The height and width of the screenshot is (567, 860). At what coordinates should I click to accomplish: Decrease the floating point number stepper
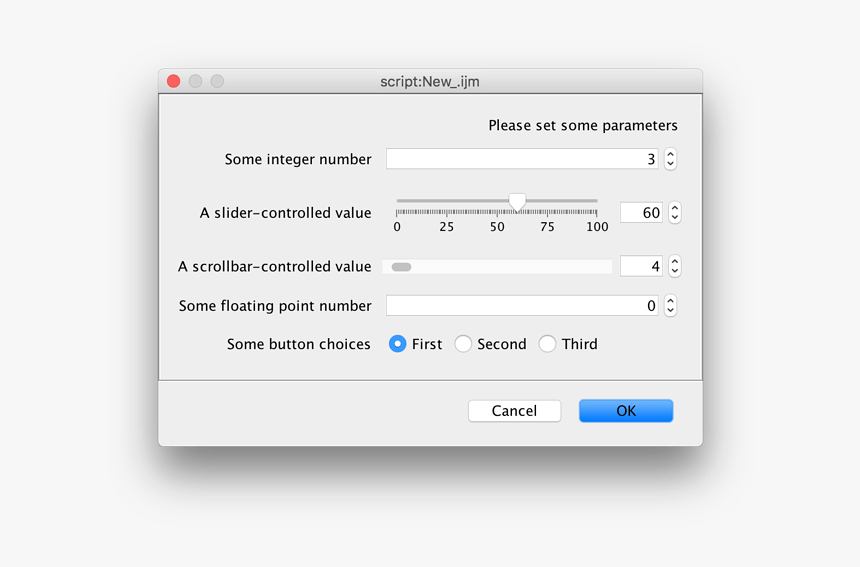click(670, 310)
